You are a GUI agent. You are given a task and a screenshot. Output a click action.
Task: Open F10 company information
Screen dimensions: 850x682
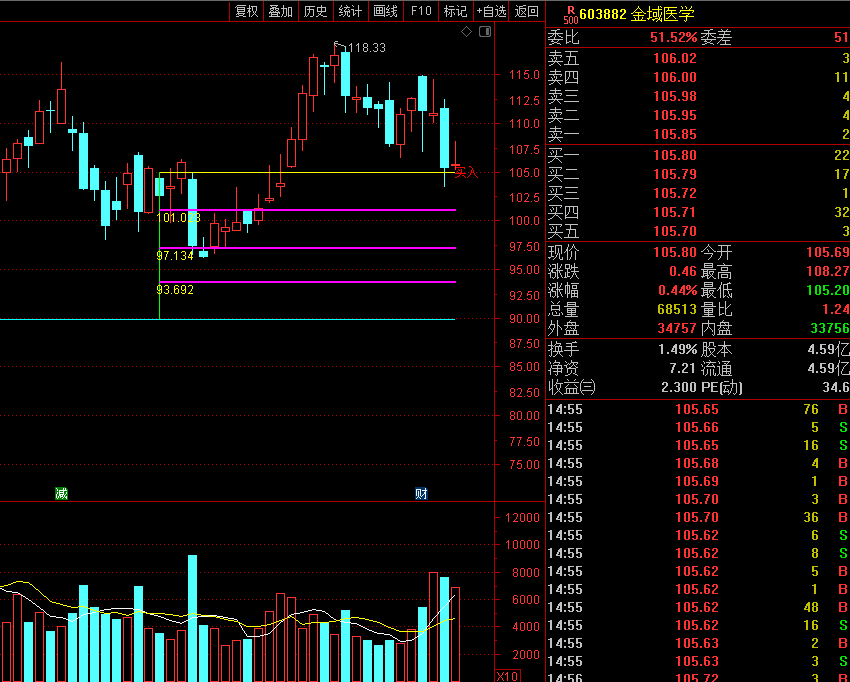click(x=421, y=11)
